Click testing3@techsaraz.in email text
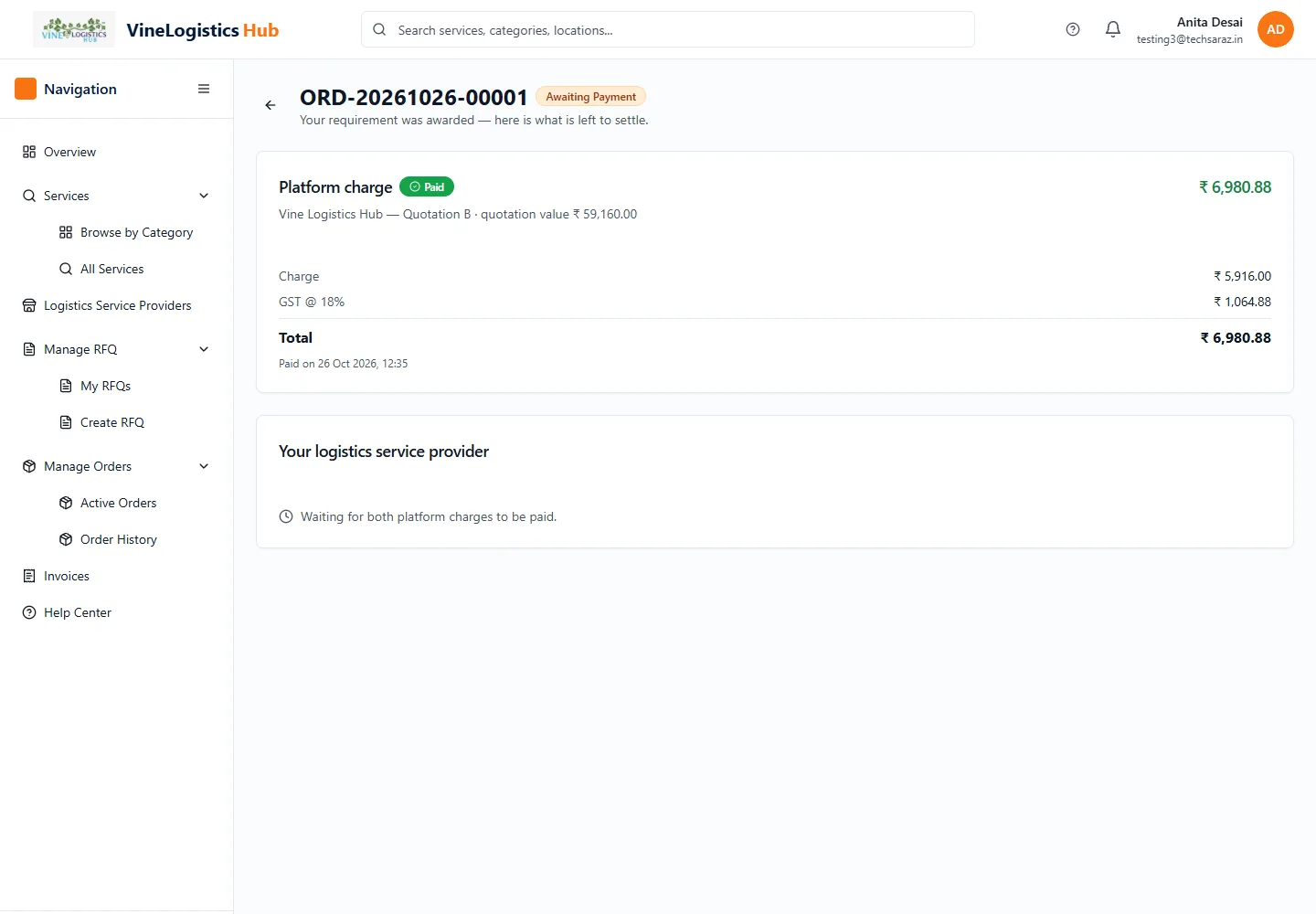This screenshot has height=914, width=1316. click(1190, 39)
